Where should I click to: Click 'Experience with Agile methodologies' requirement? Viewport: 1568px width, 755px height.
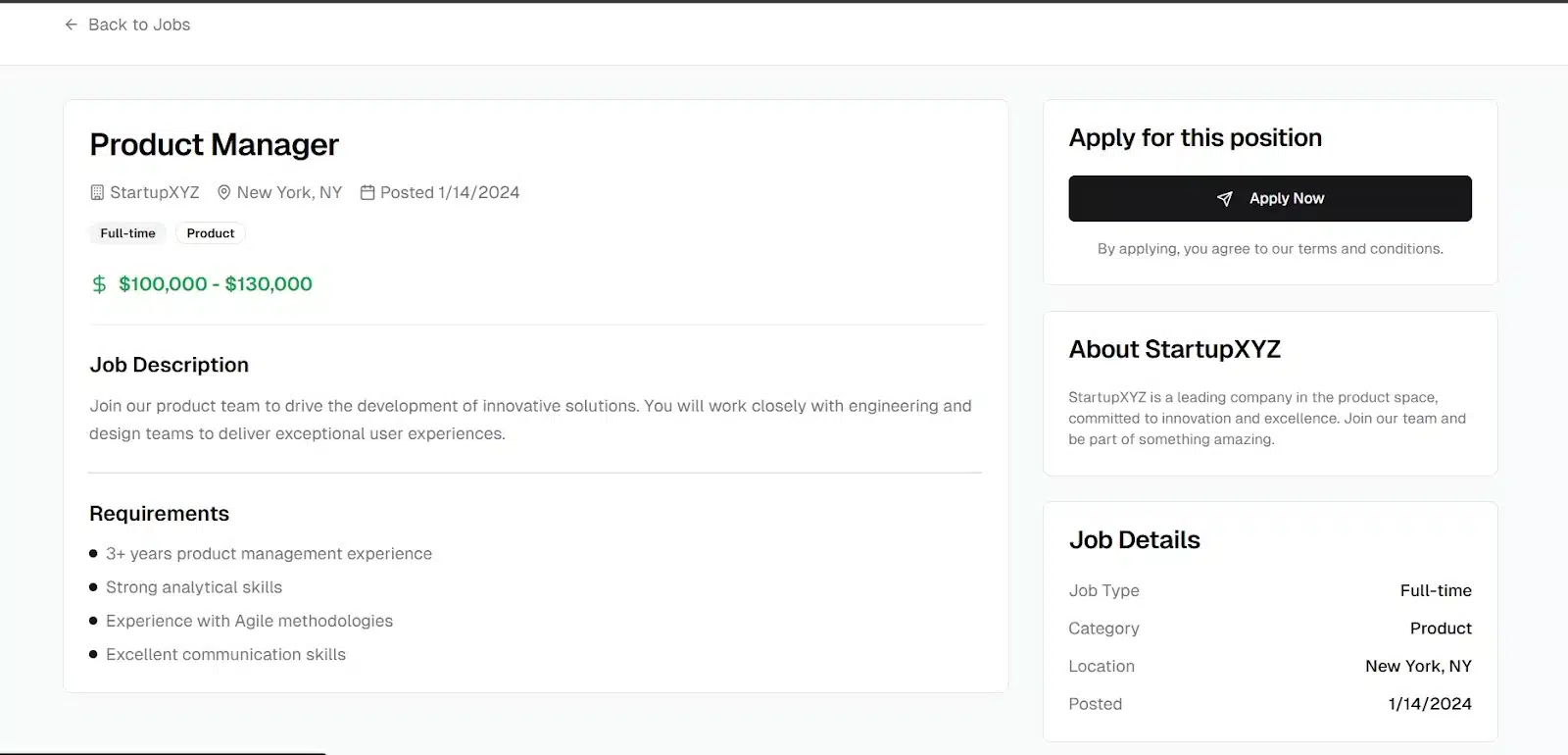249,621
